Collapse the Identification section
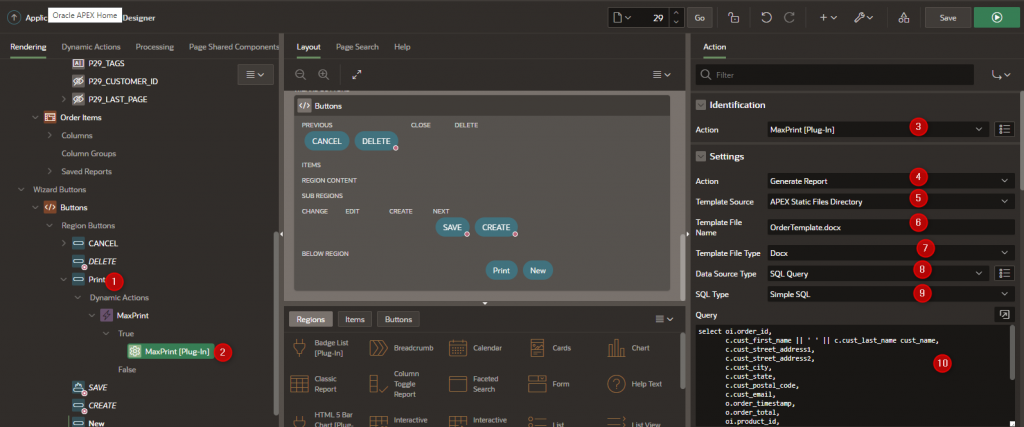 click(x=701, y=105)
